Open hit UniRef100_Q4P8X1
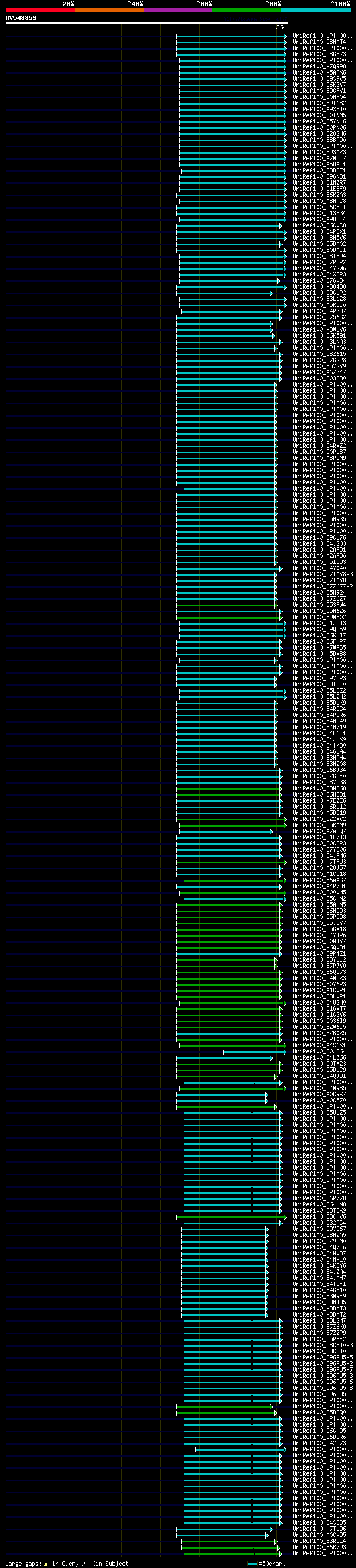The image size is (356, 1568). (319, 231)
